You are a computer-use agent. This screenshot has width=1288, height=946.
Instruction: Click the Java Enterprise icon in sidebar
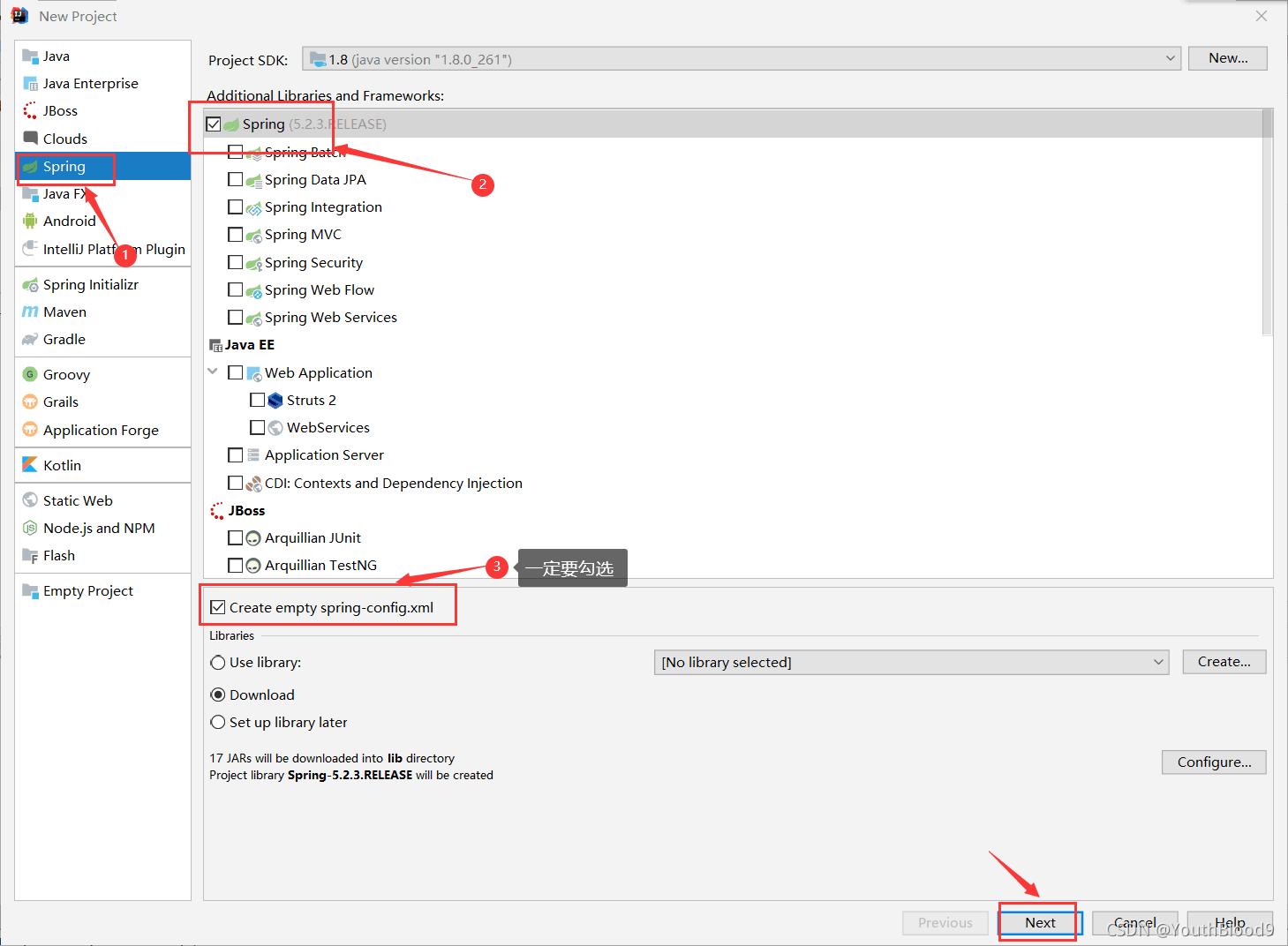coord(30,84)
